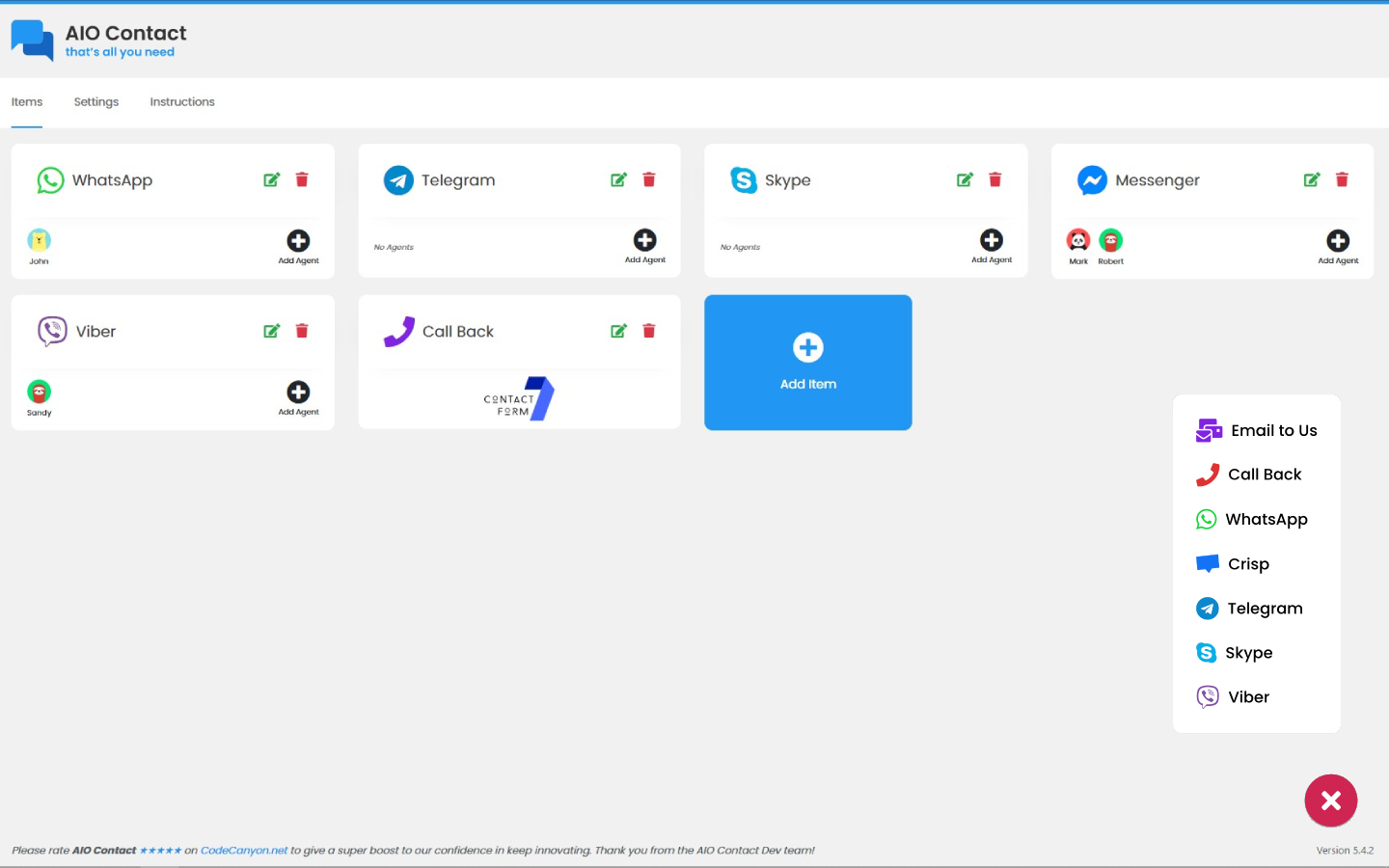Click the Telegram card logo icon

click(398, 180)
